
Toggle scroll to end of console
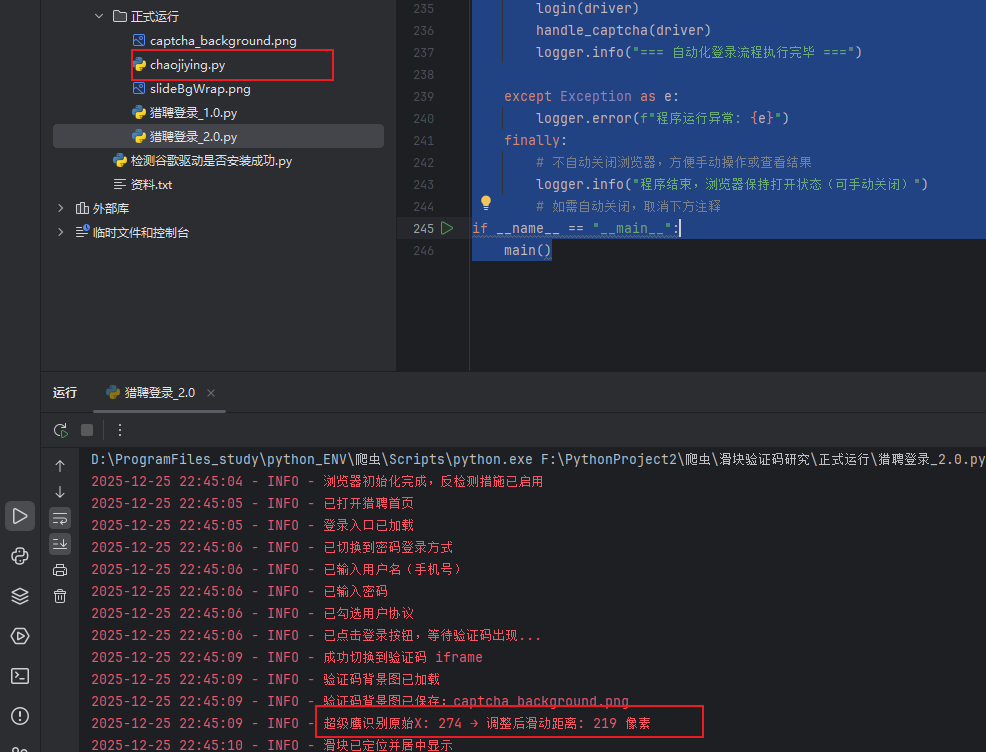coord(60,544)
